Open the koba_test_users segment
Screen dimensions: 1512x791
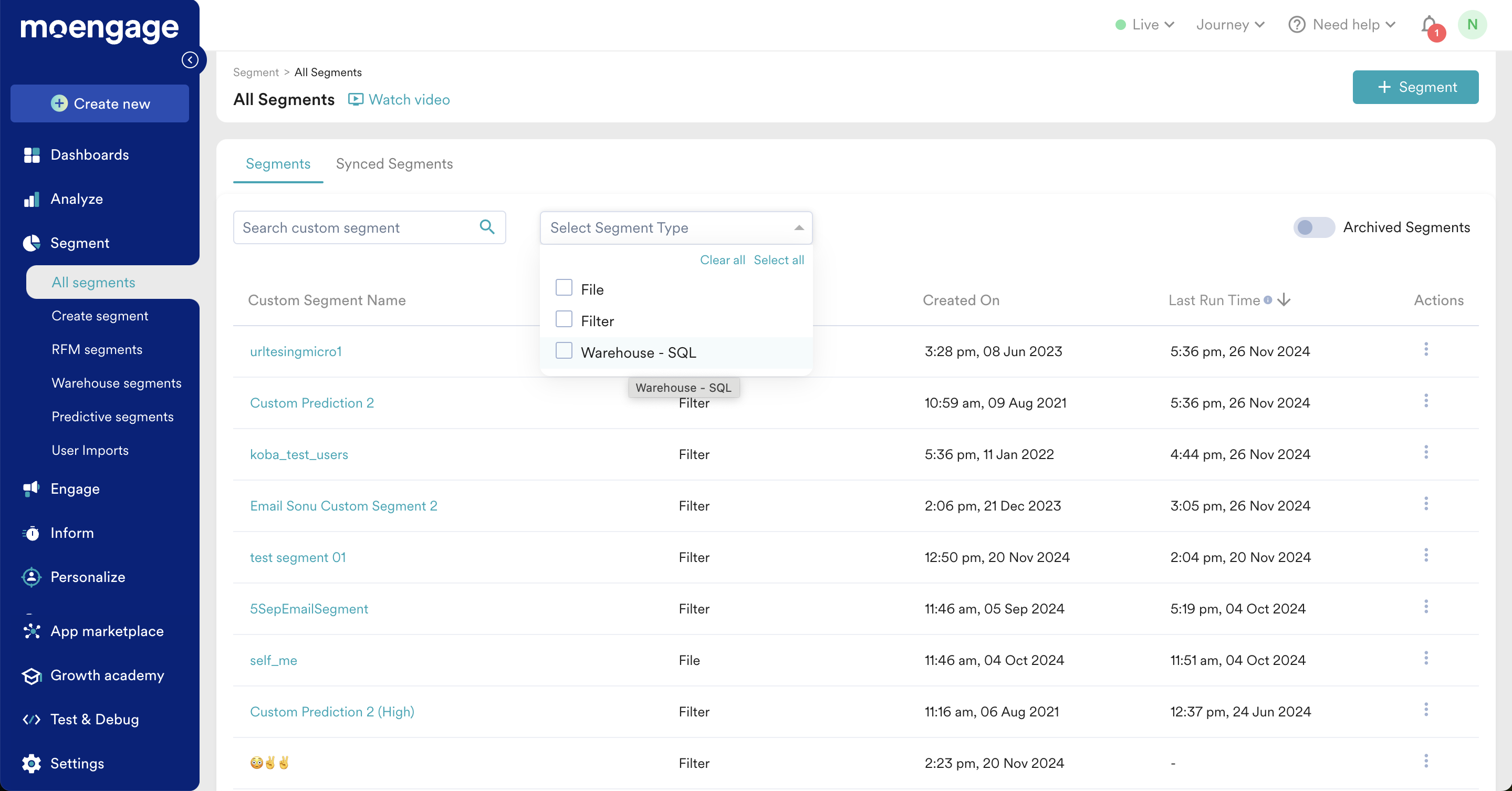299,454
